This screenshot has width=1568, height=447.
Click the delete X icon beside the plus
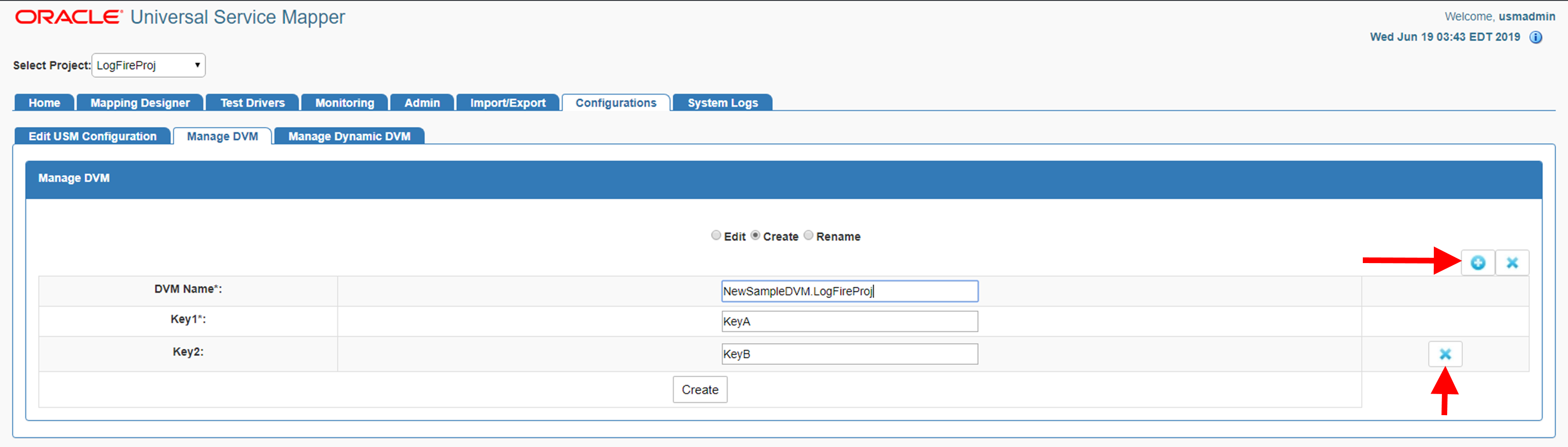click(1512, 263)
